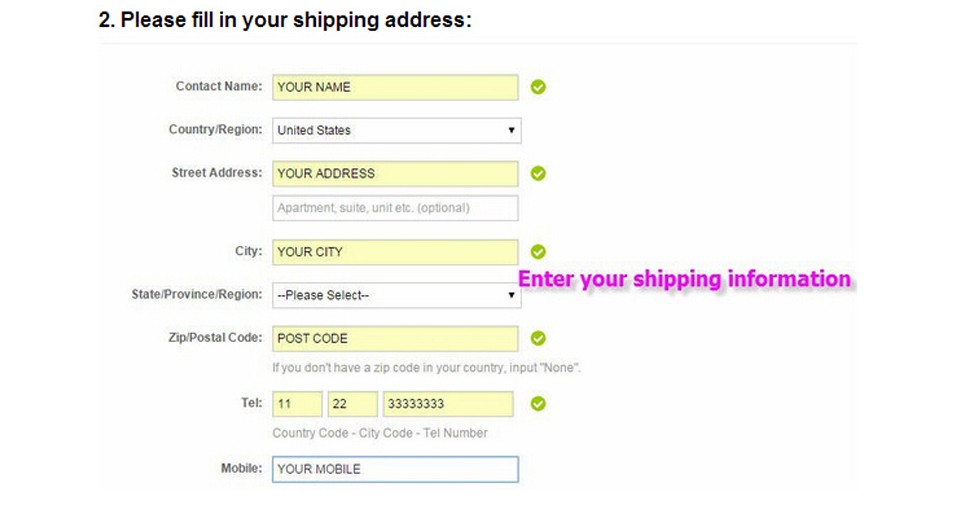Open the Country/Region dropdown
The height and width of the screenshot is (510, 960).
396,130
